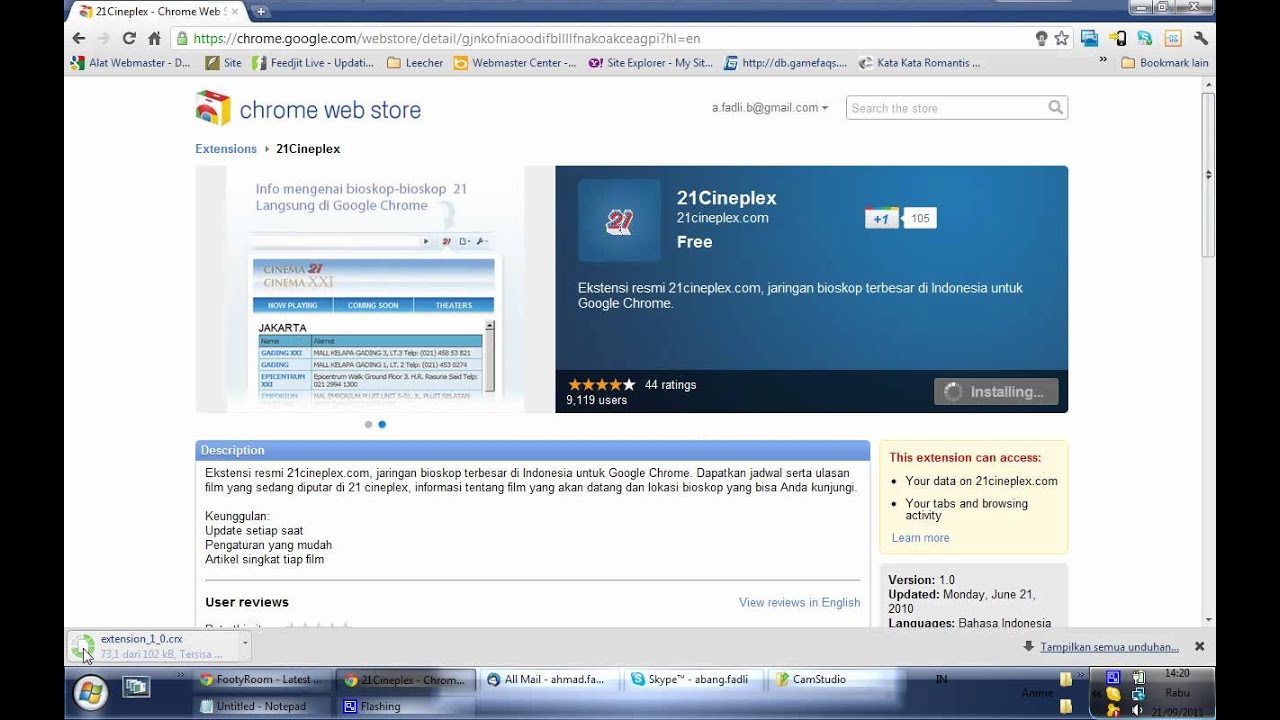Reload the page with the refresh icon
The height and width of the screenshot is (720, 1280).
coord(129,38)
